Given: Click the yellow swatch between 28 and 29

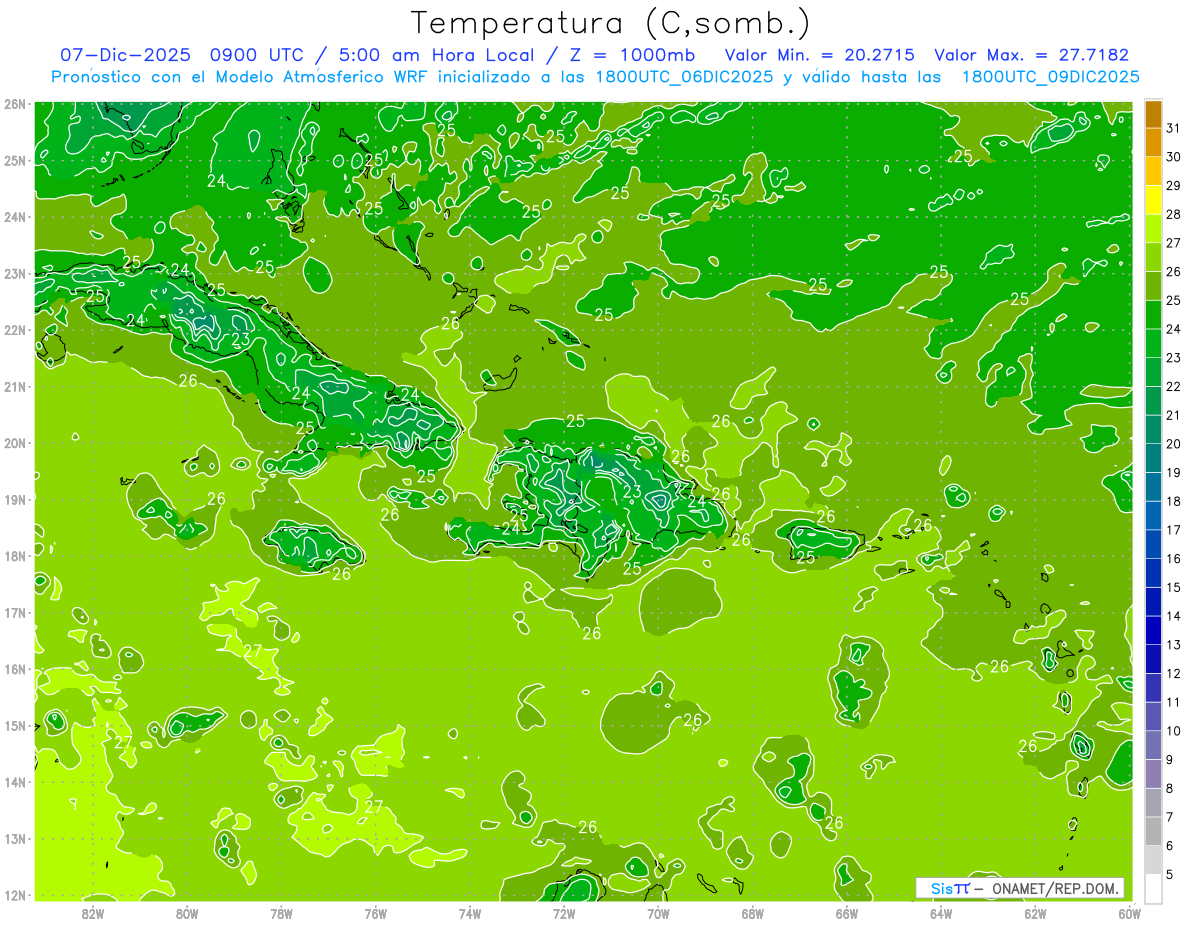Looking at the screenshot, I should click(x=1153, y=200).
